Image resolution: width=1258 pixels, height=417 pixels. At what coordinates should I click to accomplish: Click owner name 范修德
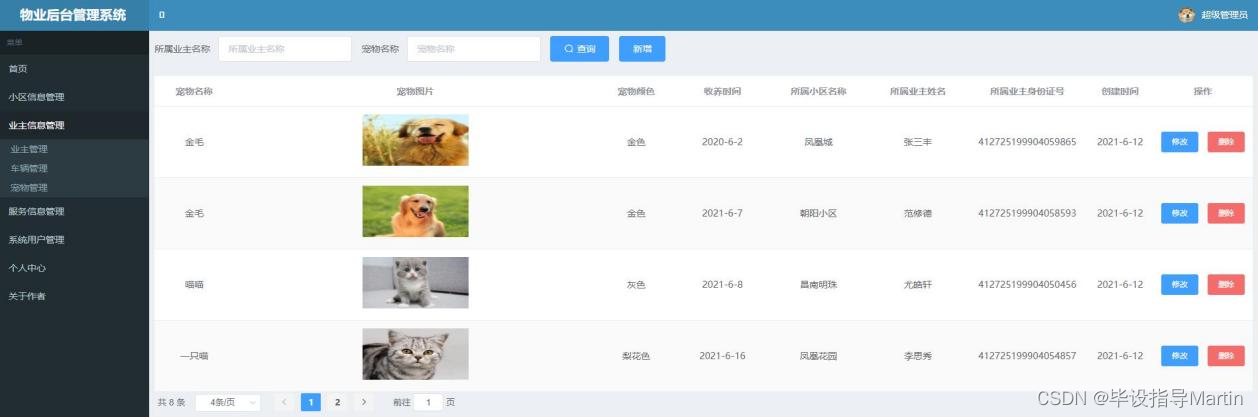point(917,213)
